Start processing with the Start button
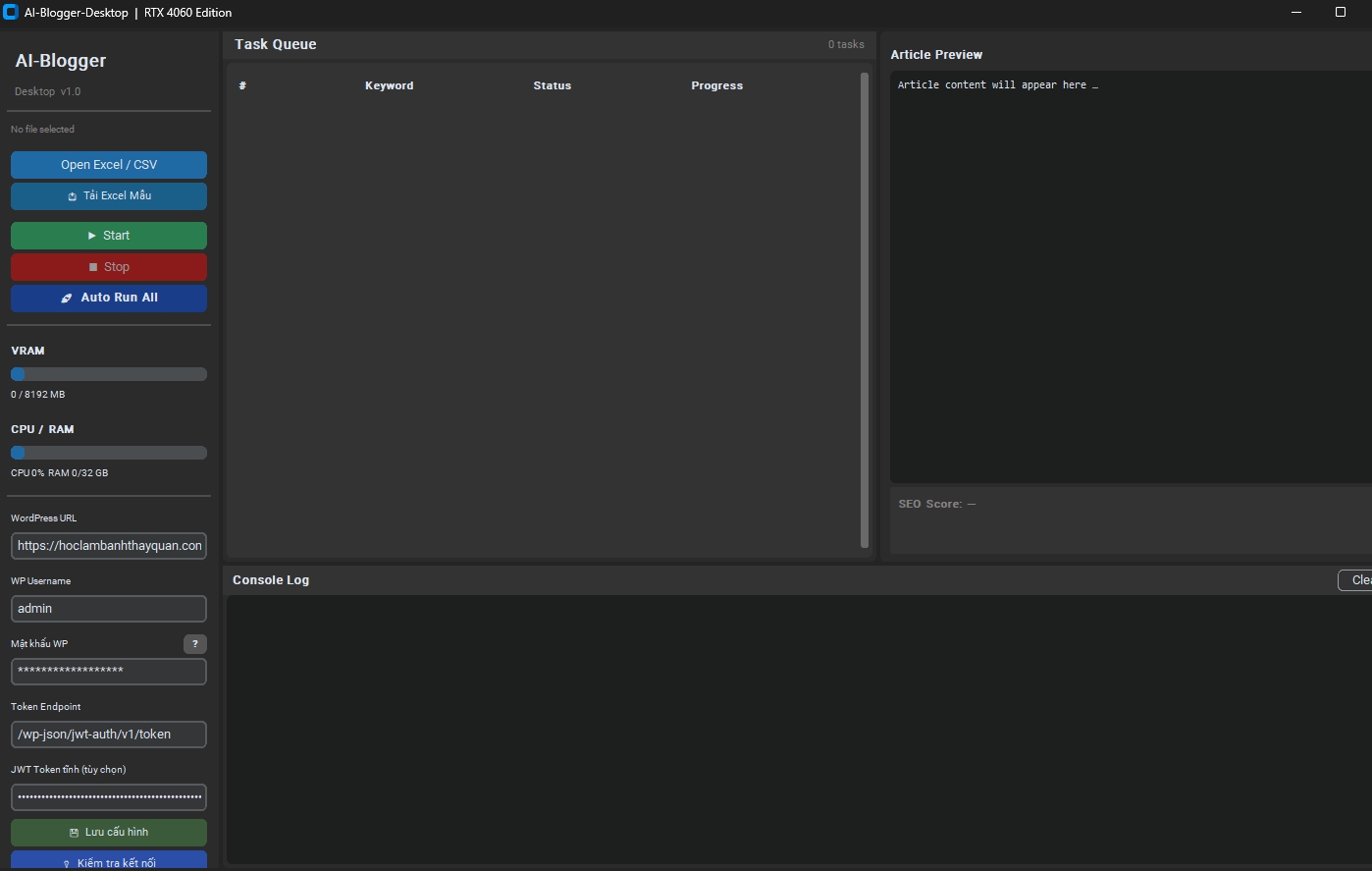Viewport: 1372px width, 871px height. [x=109, y=236]
